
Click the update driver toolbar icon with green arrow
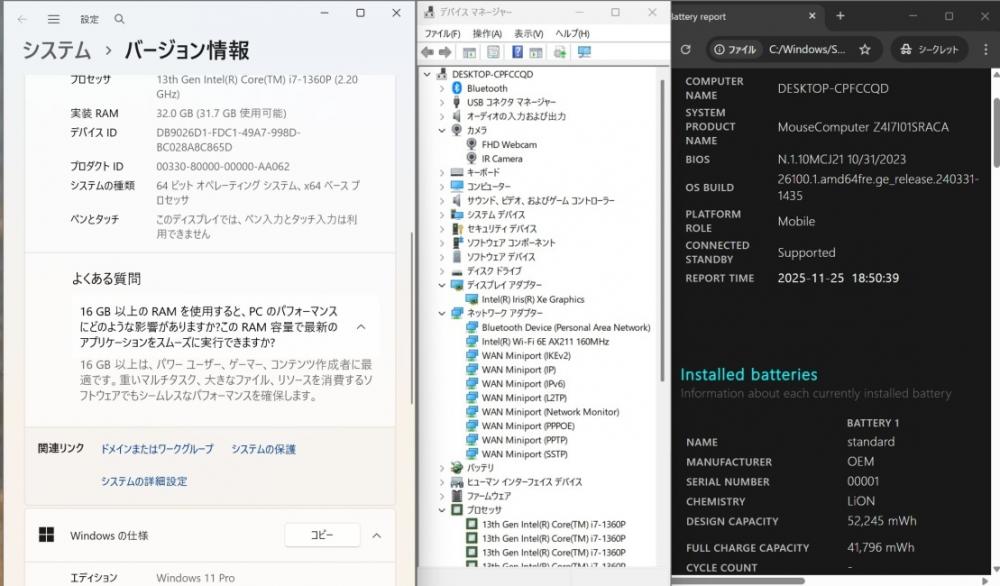tap(559, 52)
